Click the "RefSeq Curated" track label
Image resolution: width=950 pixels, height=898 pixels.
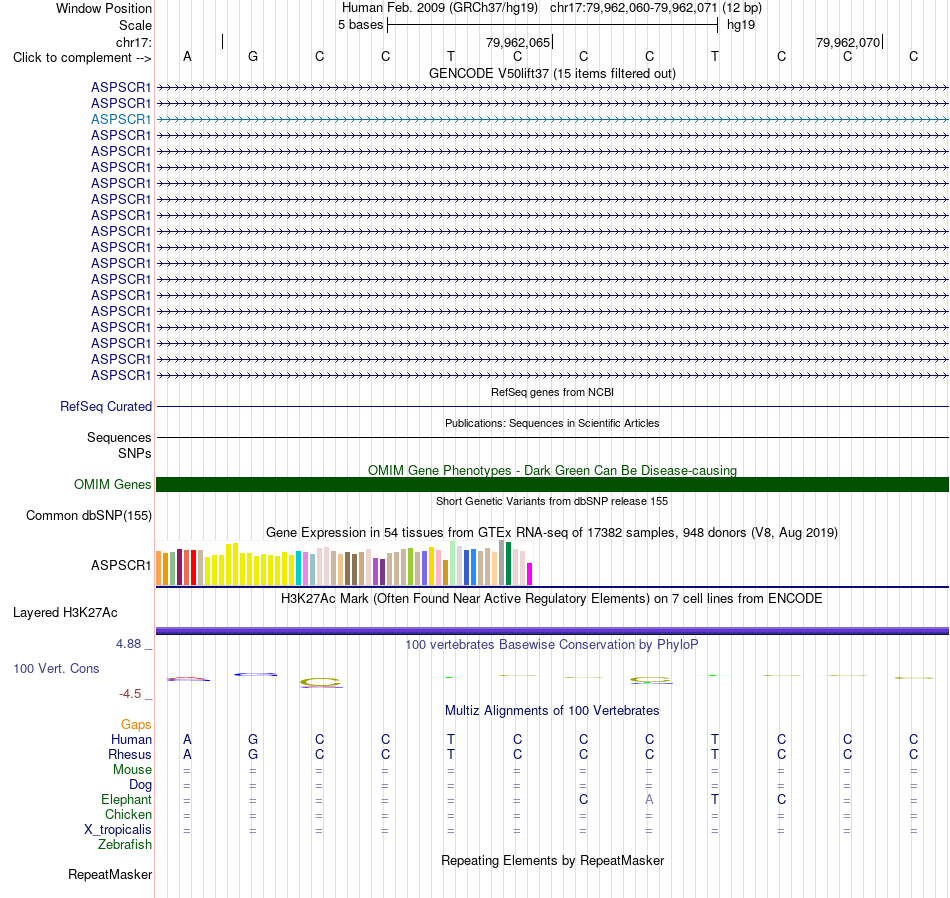click(x=106, y=407)
